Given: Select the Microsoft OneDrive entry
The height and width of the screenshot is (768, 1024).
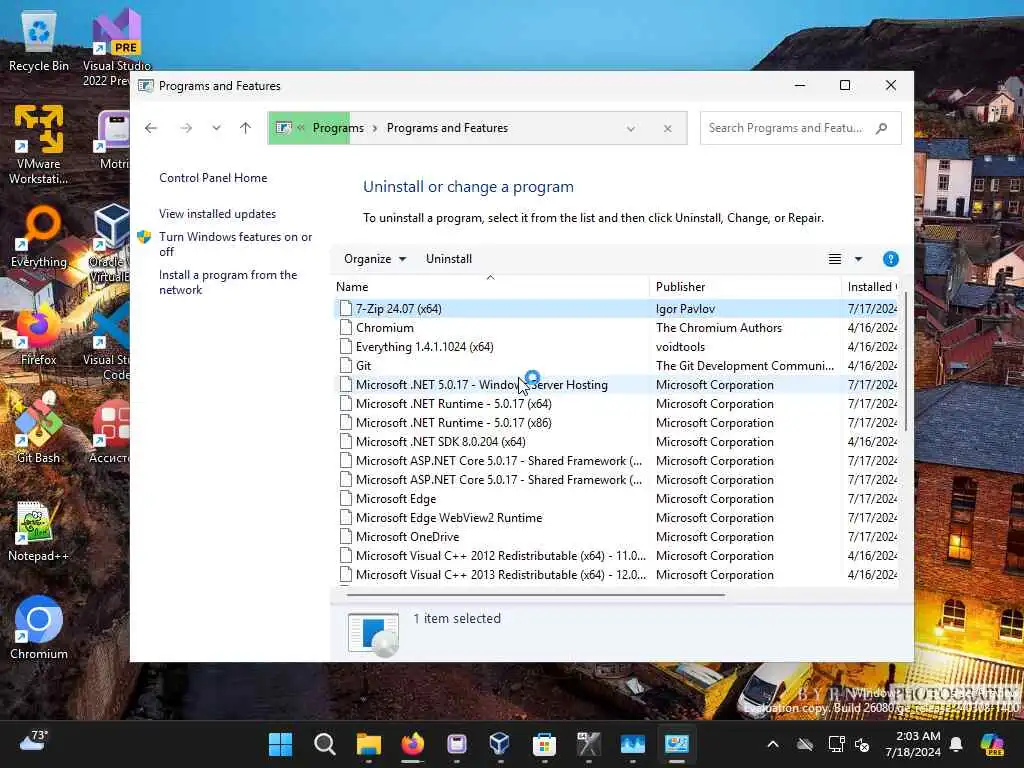Looking at the screenshot, I should point(616,536).
